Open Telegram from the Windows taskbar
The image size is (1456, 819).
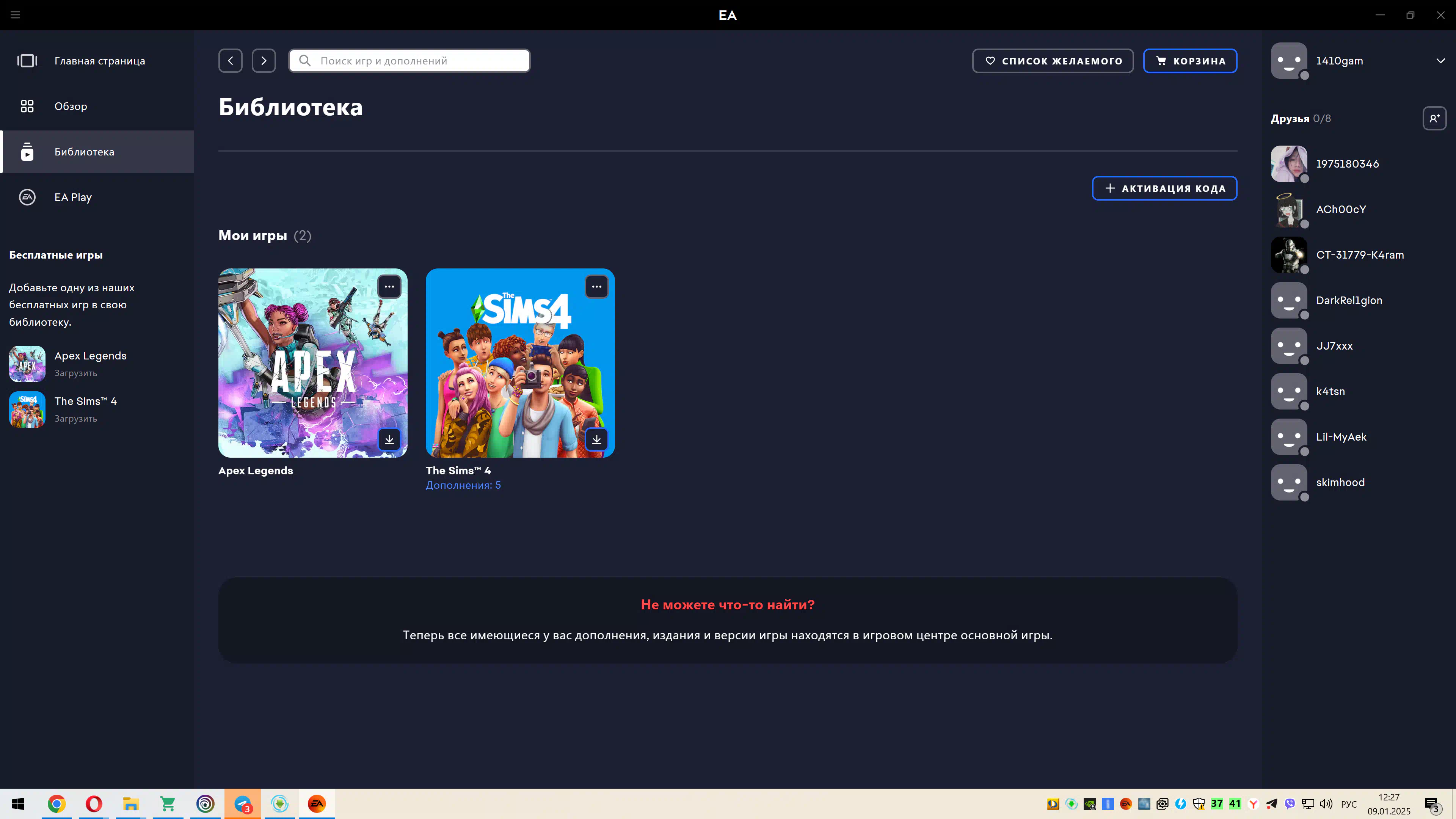coord(243,804)
